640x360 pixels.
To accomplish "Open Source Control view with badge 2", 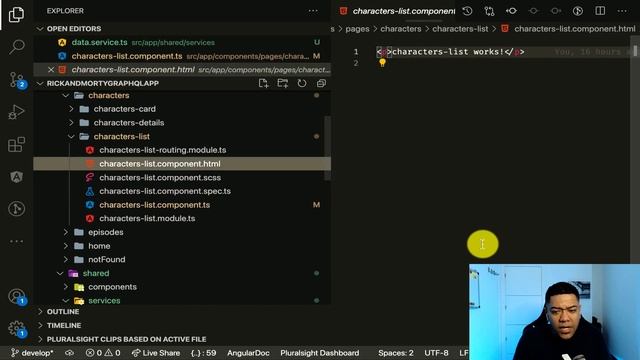I will [17, 80].
